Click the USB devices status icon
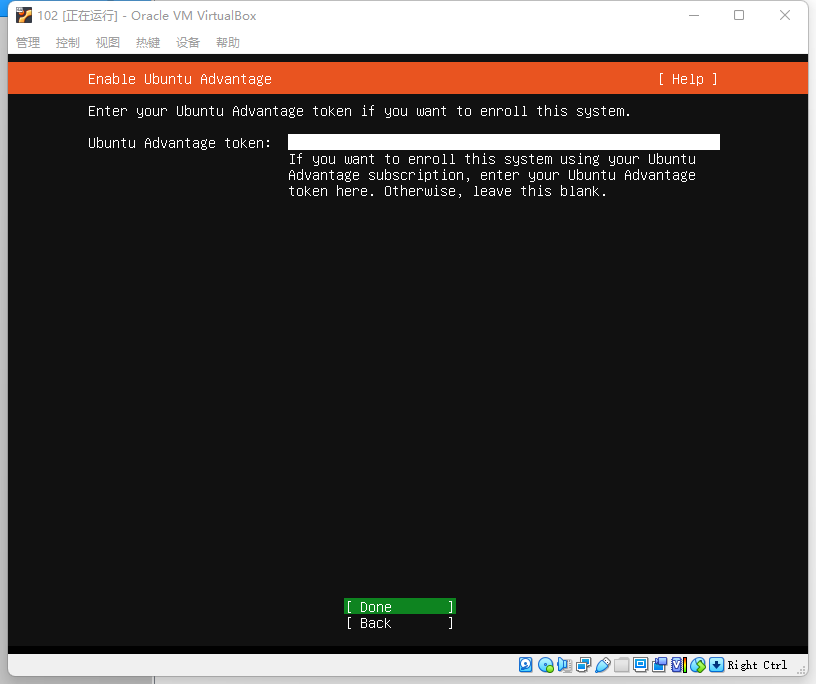816x684 pixels. coord(603,665)
